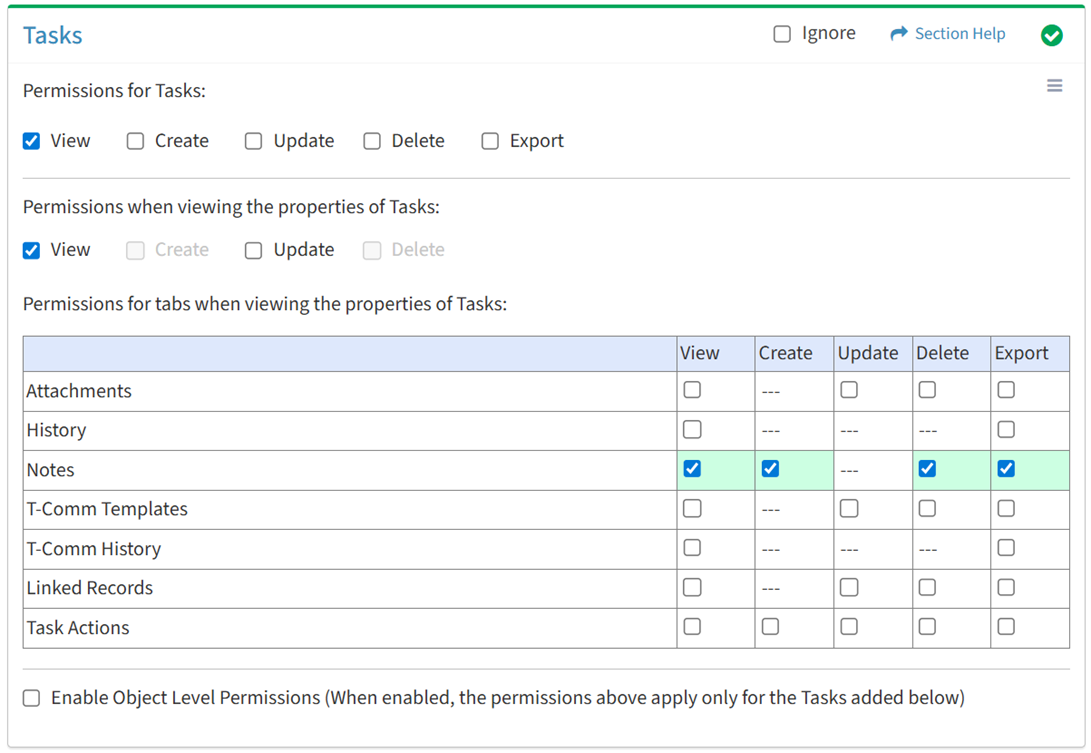This screenshot has height=753, width=1091.
Task: Enable Delete permission for Tasks
Action: click(372, 141)
